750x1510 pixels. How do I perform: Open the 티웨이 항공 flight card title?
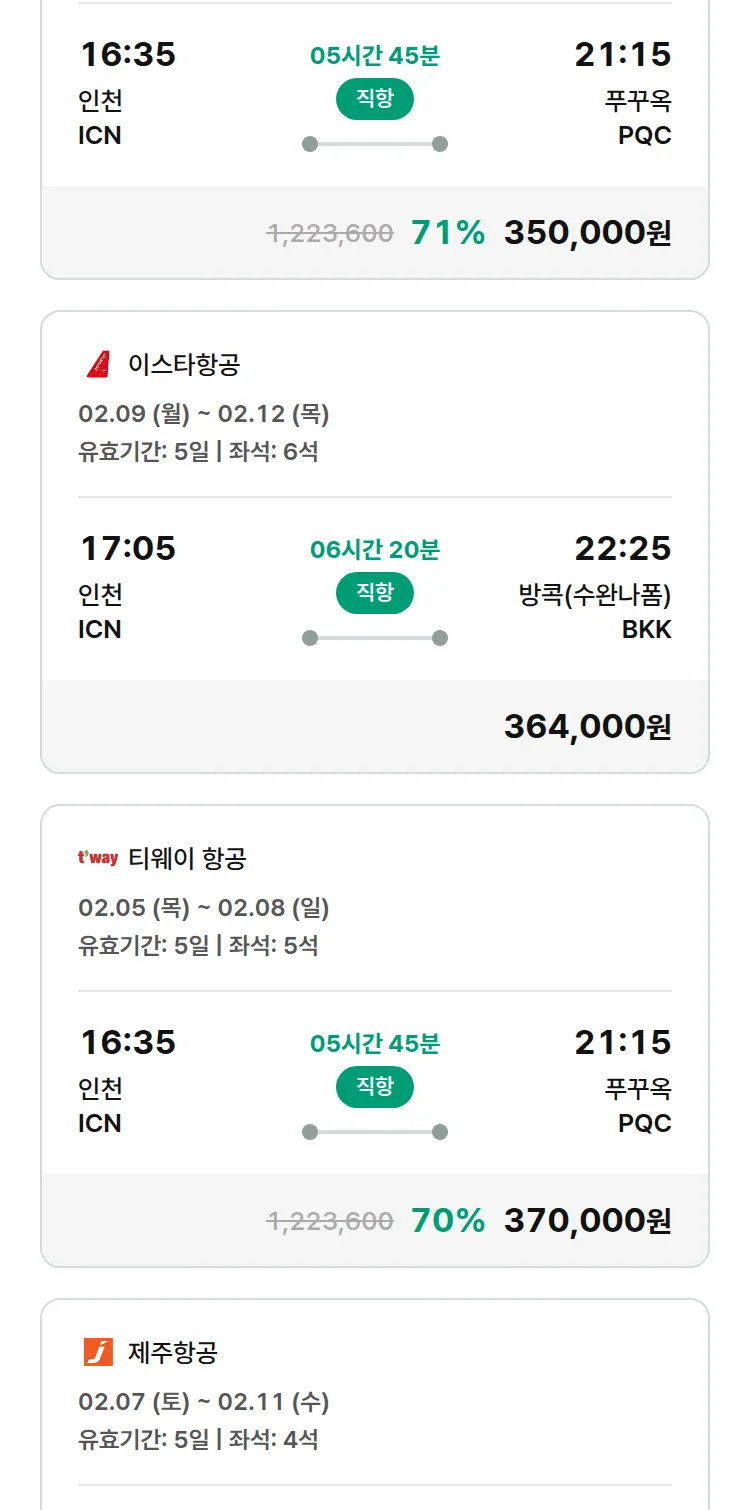(x=187, y=858)
